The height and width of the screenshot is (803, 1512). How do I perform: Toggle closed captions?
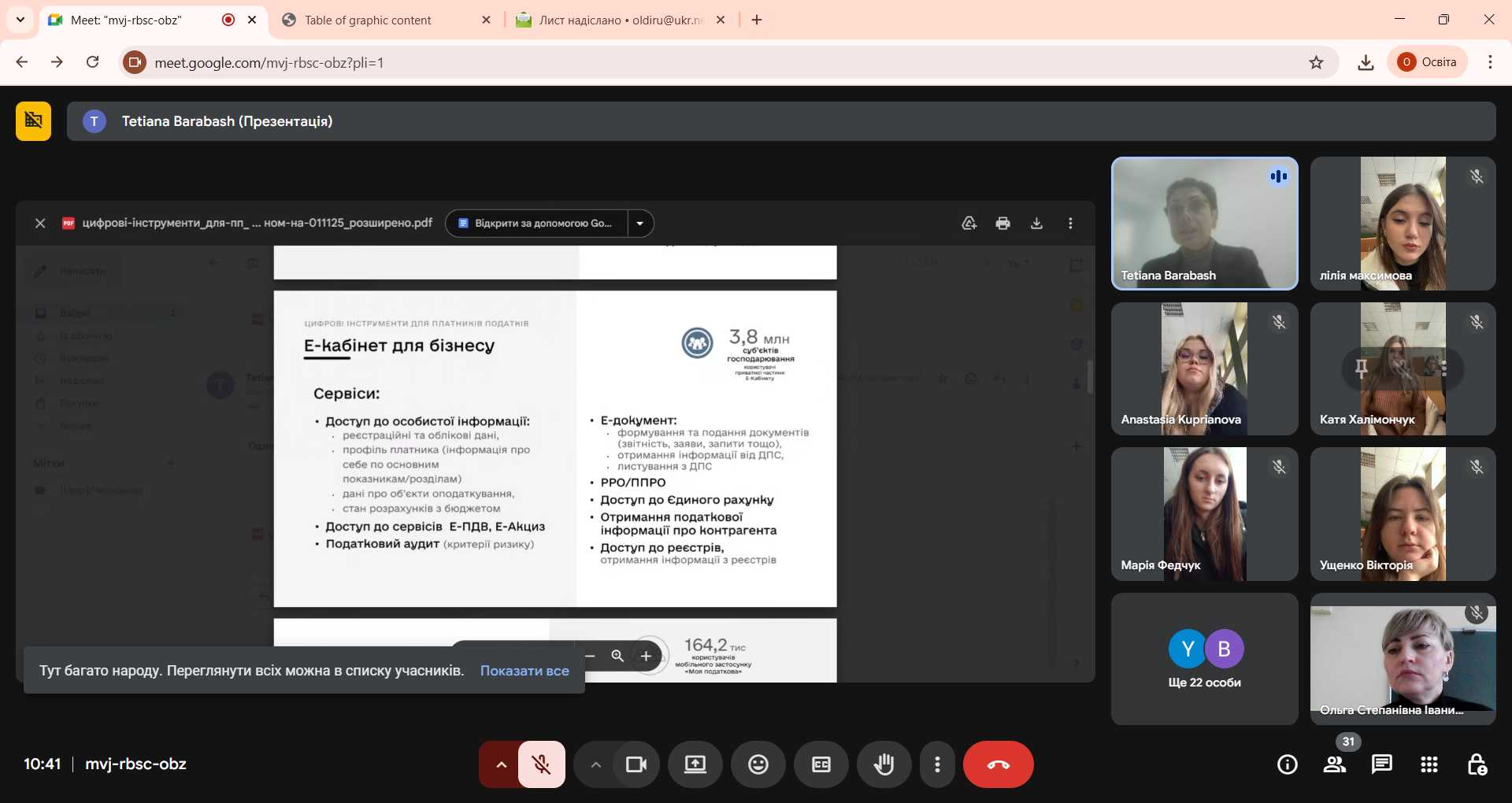point(821,764)
